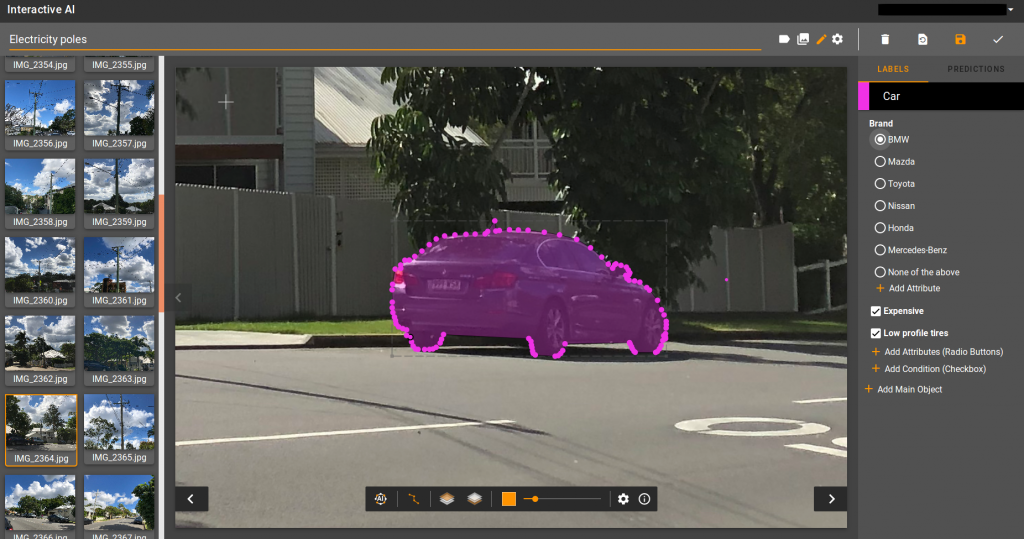Switch to the Predictions tab

click(976, 69)
